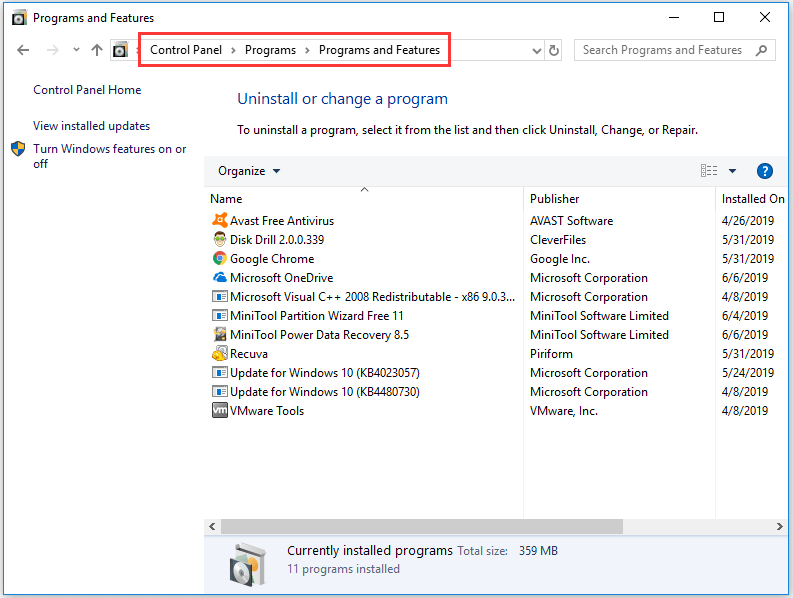Open the Organize dropdown menu
Image resolution: width=793 pixels, height=598 pixels.
tap(249, 171)
